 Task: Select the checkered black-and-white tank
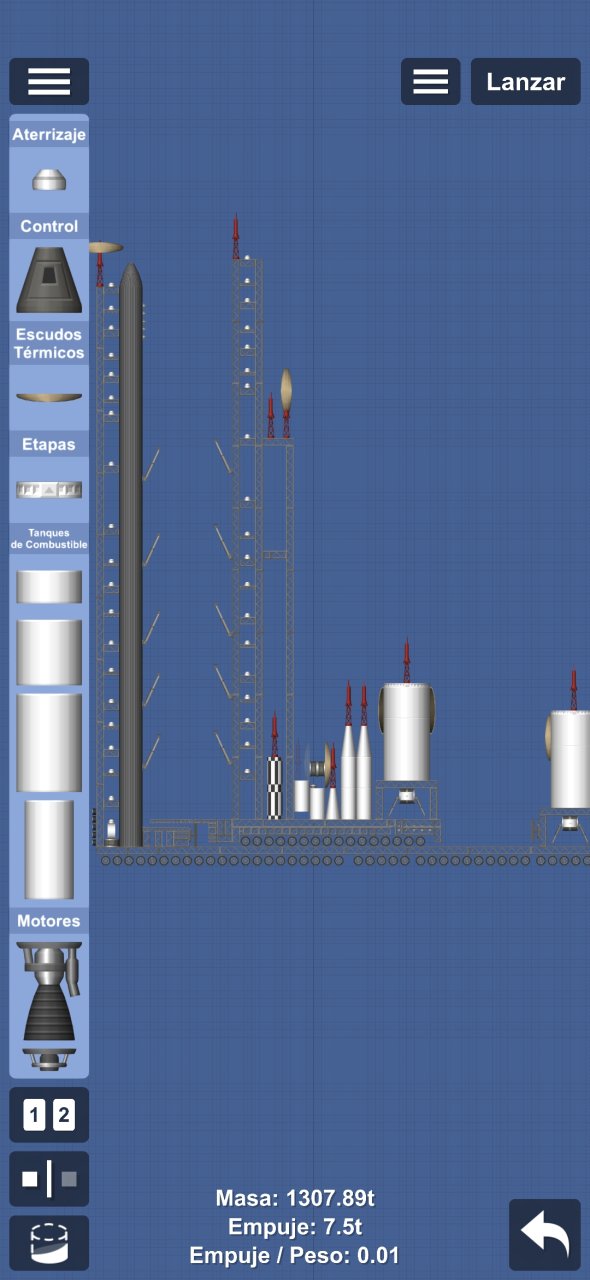(x=274, y=787)
